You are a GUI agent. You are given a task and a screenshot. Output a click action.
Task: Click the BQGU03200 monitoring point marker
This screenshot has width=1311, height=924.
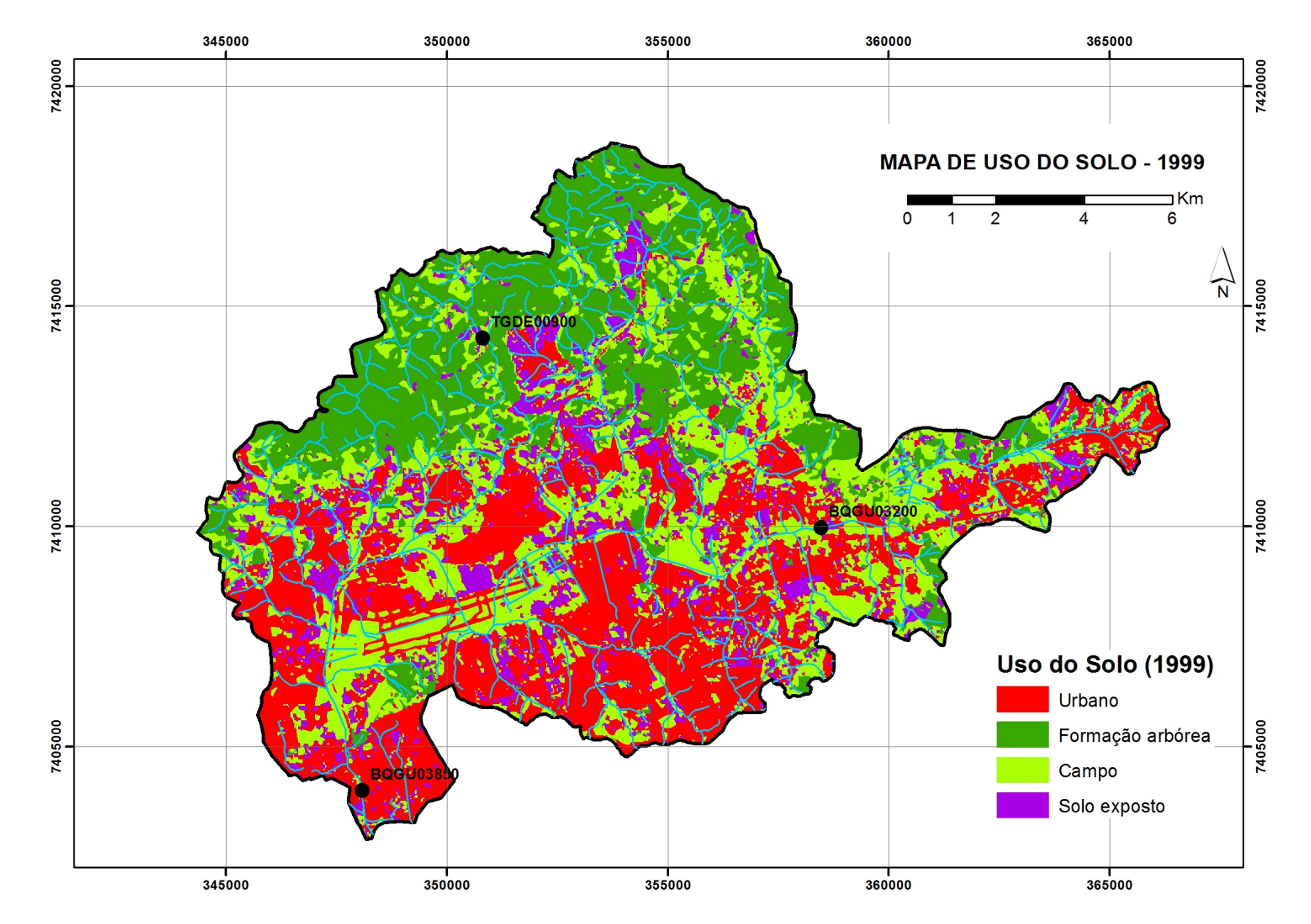pyautogui.click(x=821, y=527)
